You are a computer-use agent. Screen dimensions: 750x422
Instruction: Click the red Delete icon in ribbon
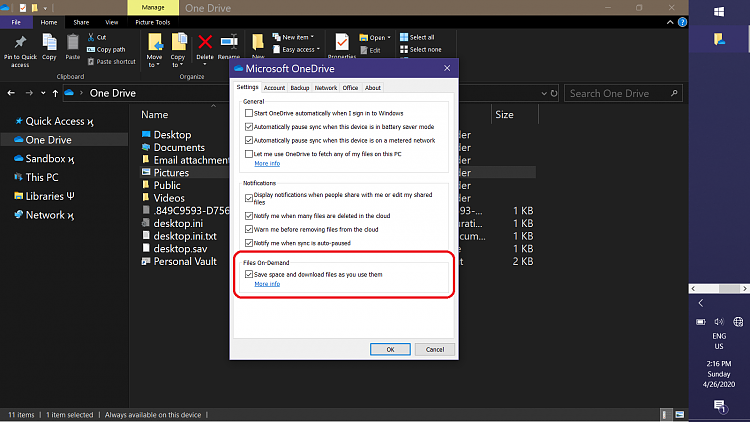pyautogui.click(x=205, y=41)
